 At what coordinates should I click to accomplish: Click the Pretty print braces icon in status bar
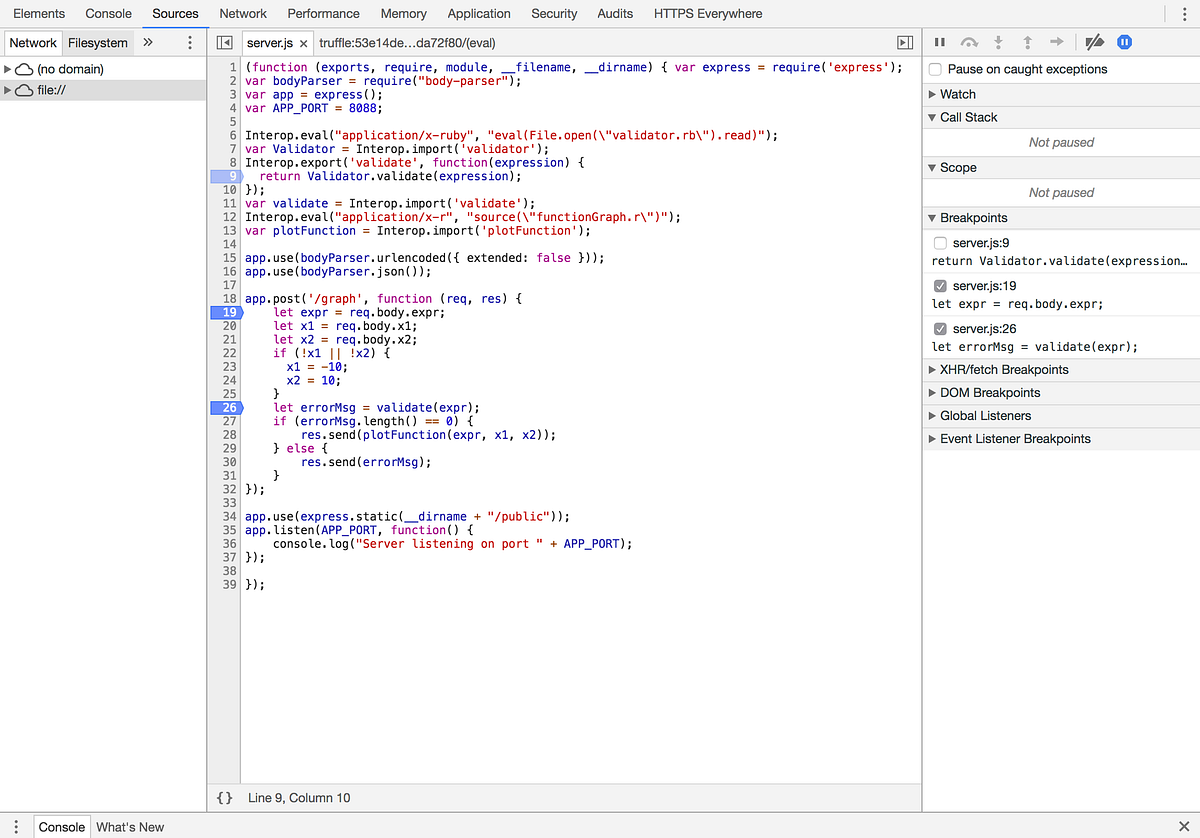(x=225, y=797)
